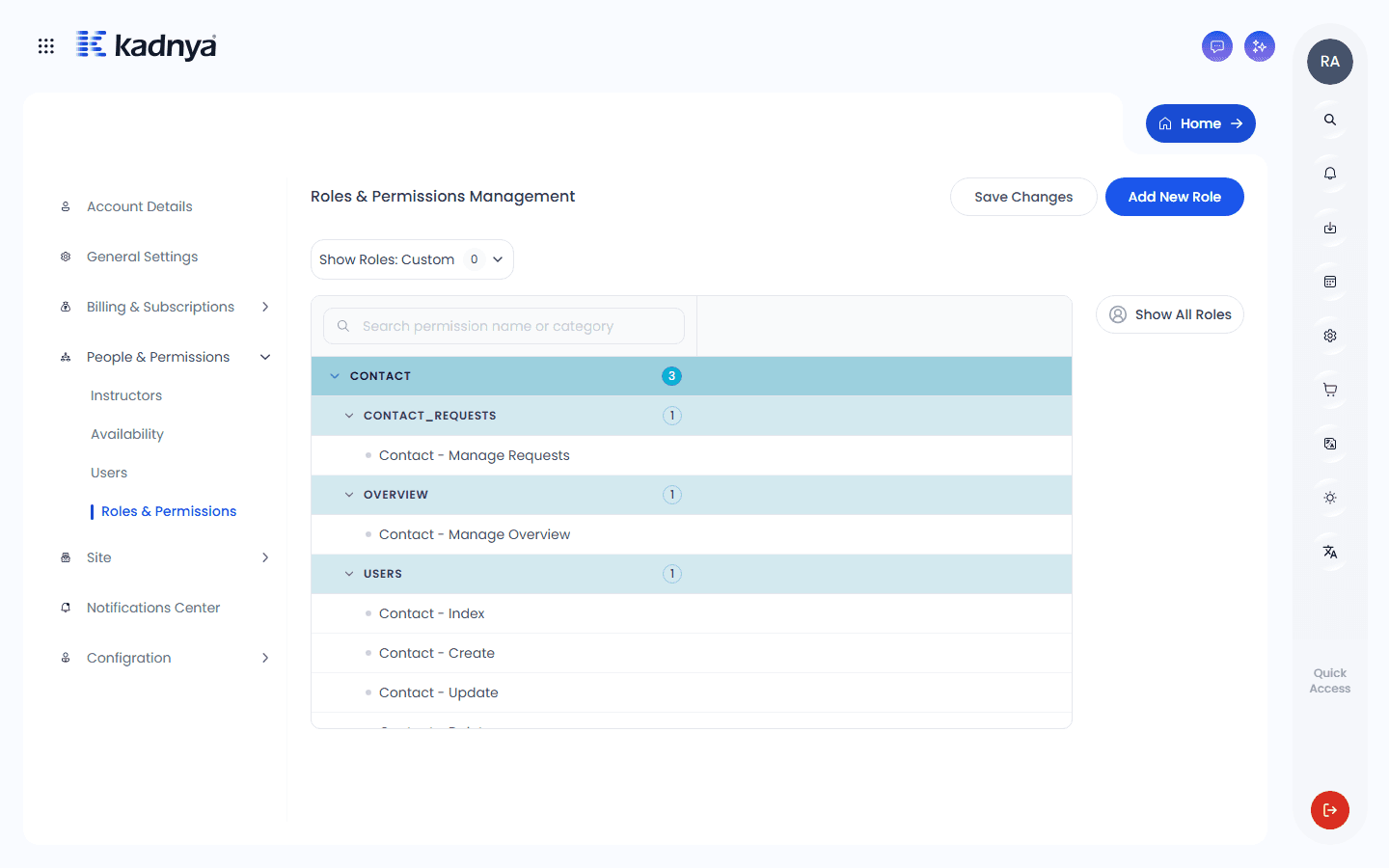The width and height of the screenshot is (1389, 868).
Task: Open the search icon in quick access bar
Action: 1330,120
